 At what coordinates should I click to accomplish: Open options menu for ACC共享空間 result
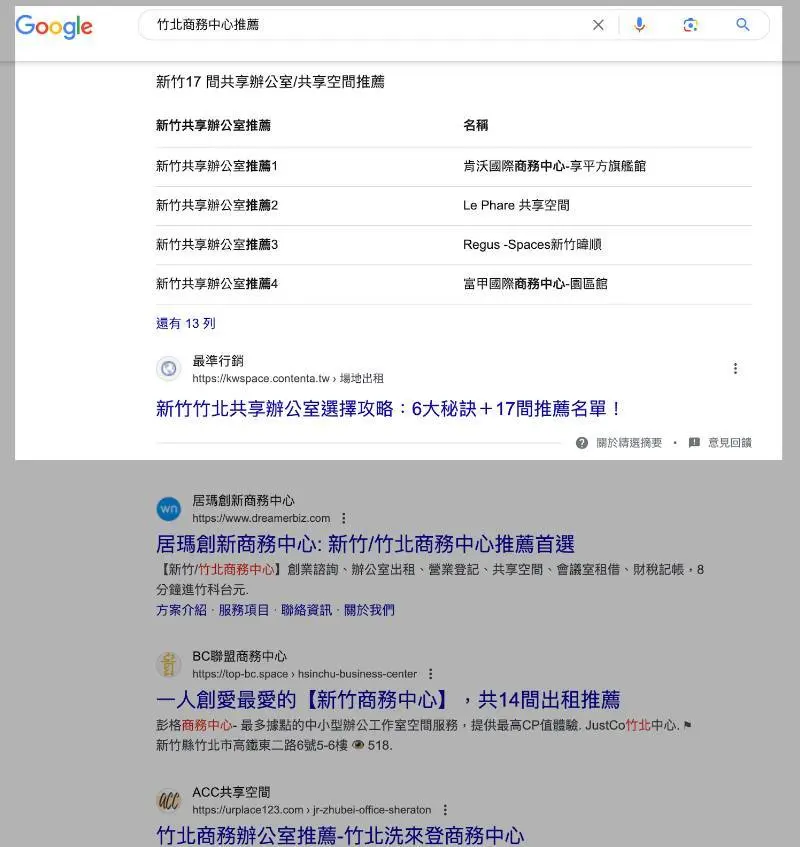tap(445, 810)
